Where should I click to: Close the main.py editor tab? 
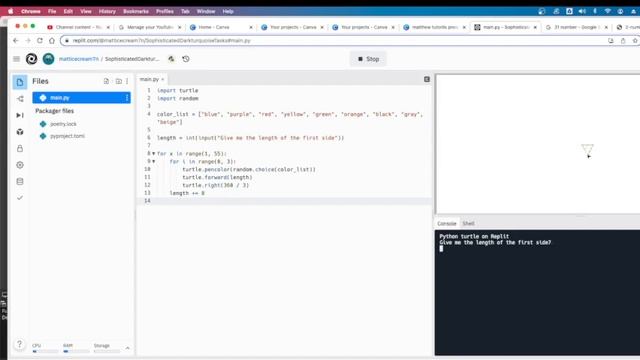pyautogui.click(x=162, y=79)
